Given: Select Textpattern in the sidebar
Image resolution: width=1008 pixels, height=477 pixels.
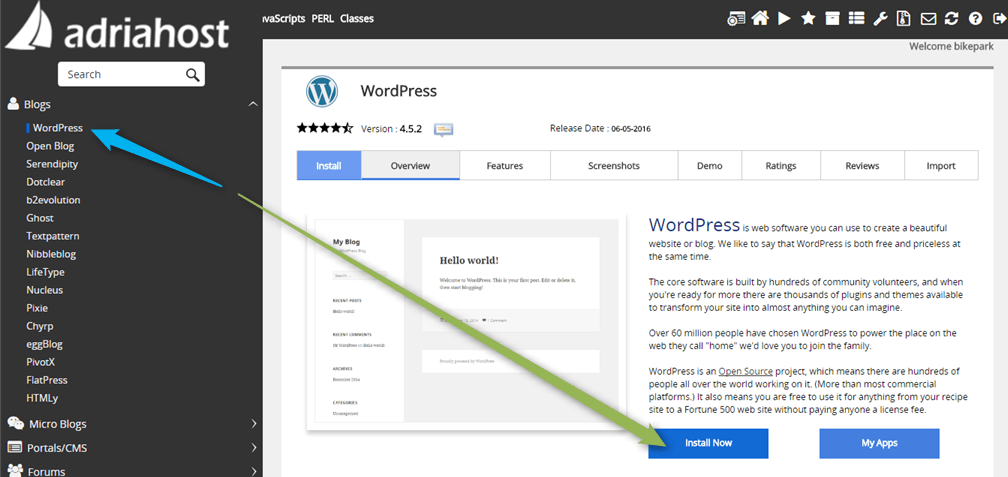Looking at the screenshot, I should [x=53, y=236].
